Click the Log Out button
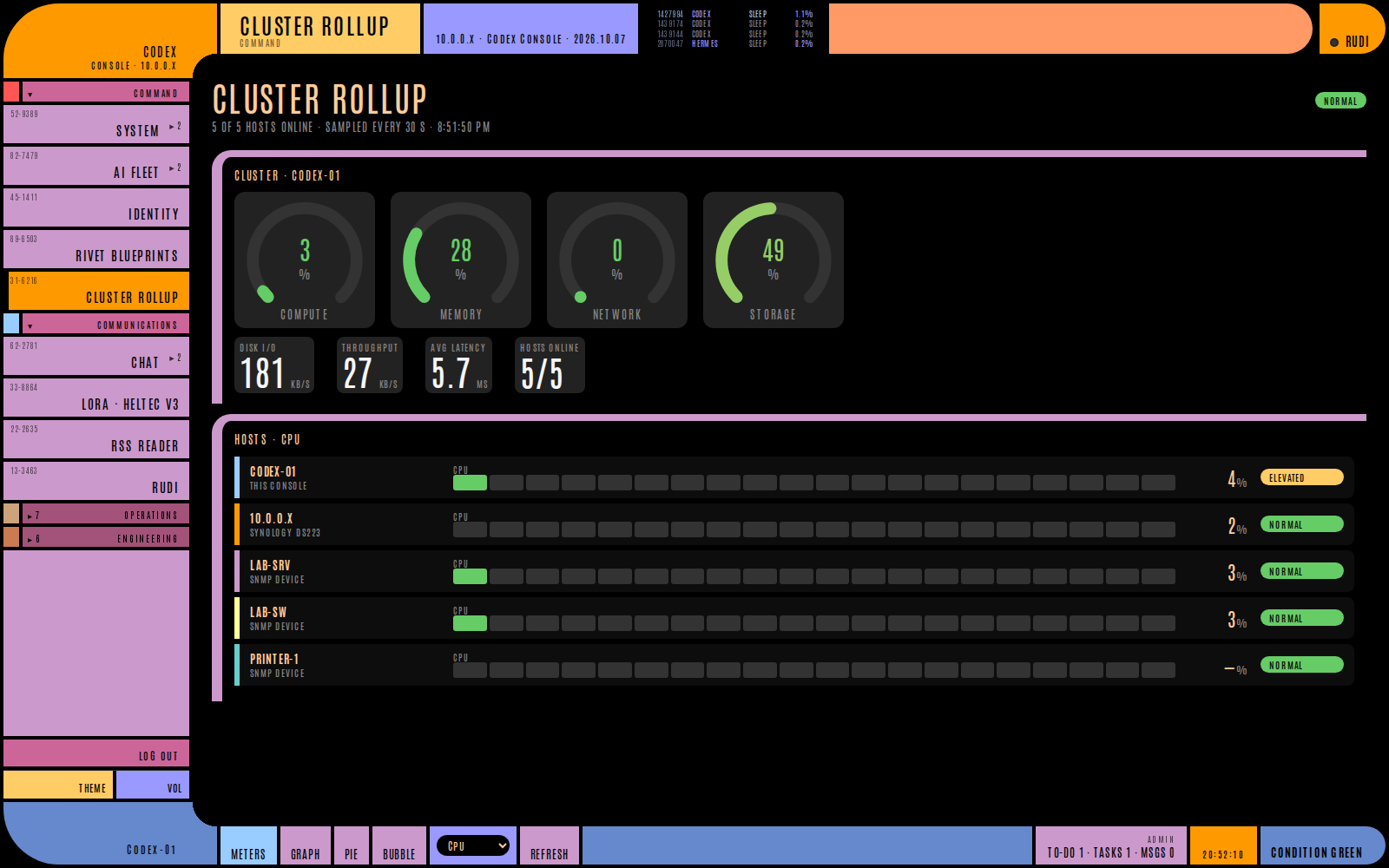Screen dimensions: 1389x868 (x=96, y=753)
